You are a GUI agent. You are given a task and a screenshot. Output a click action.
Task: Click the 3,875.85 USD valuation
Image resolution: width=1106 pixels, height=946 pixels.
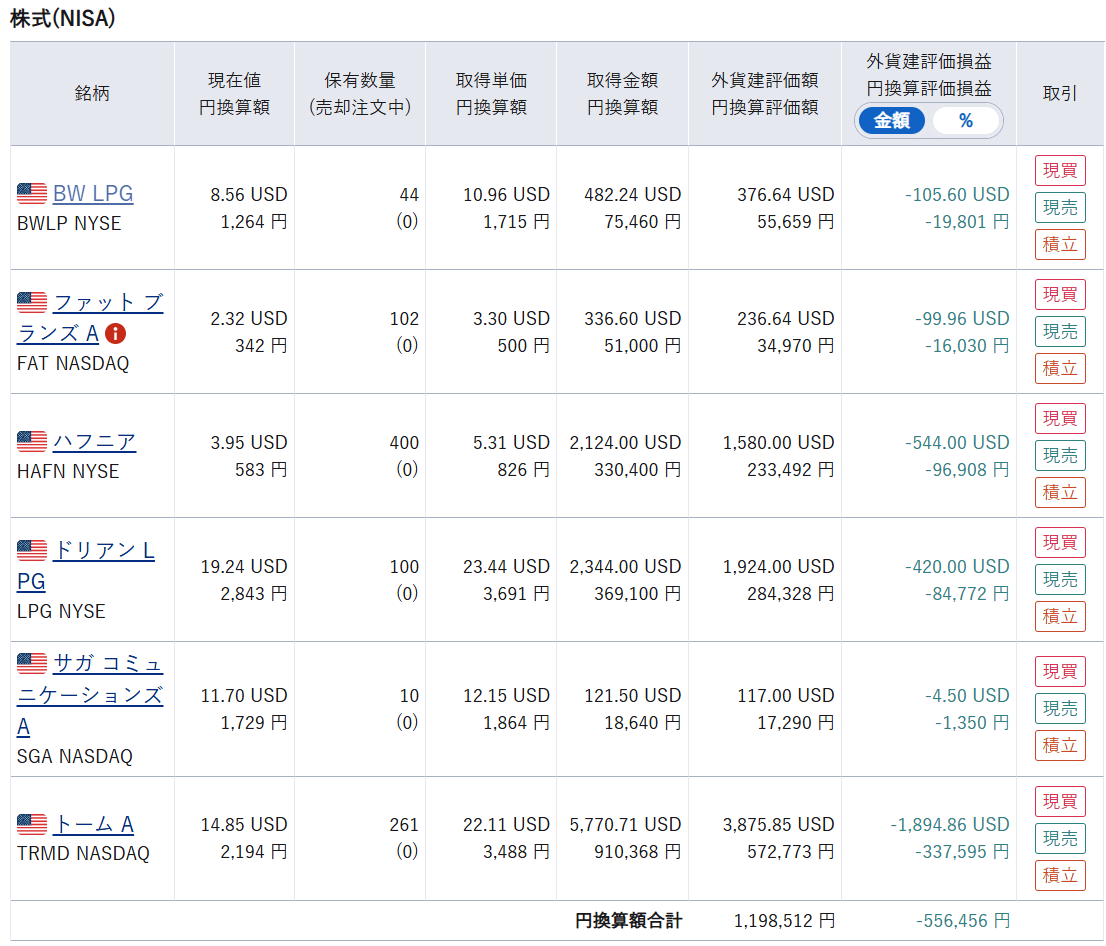pos(779,825)
